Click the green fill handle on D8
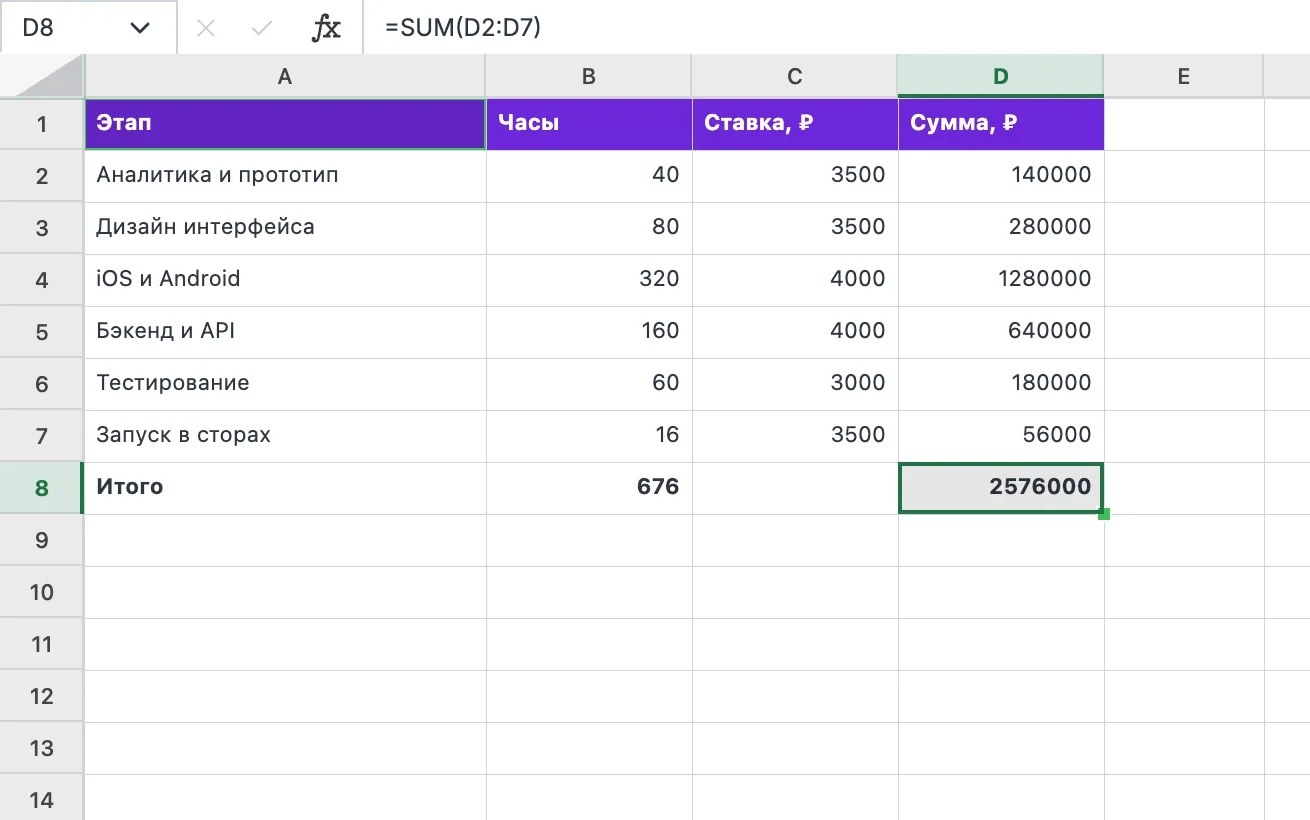 coord(1104,514)
